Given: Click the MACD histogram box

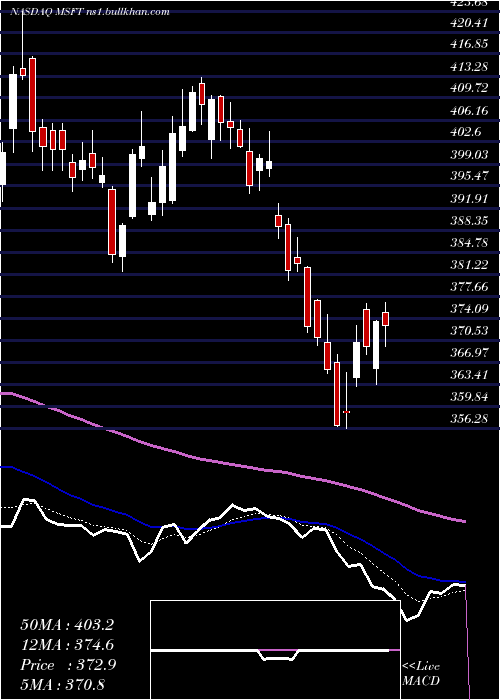Looking at the screenshot, I should 275,650.
